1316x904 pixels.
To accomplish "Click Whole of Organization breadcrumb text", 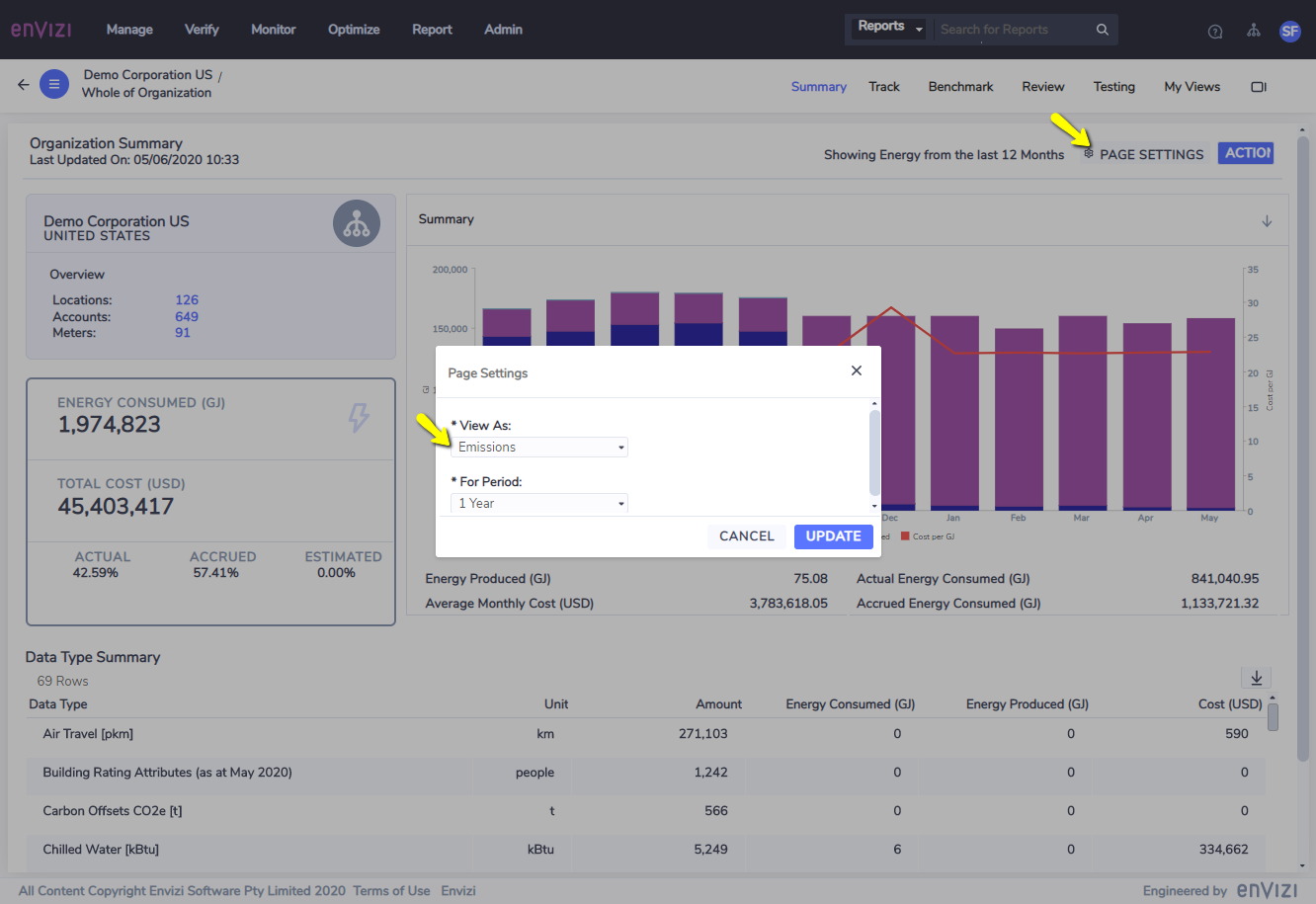I will click(x=146, y=93).
